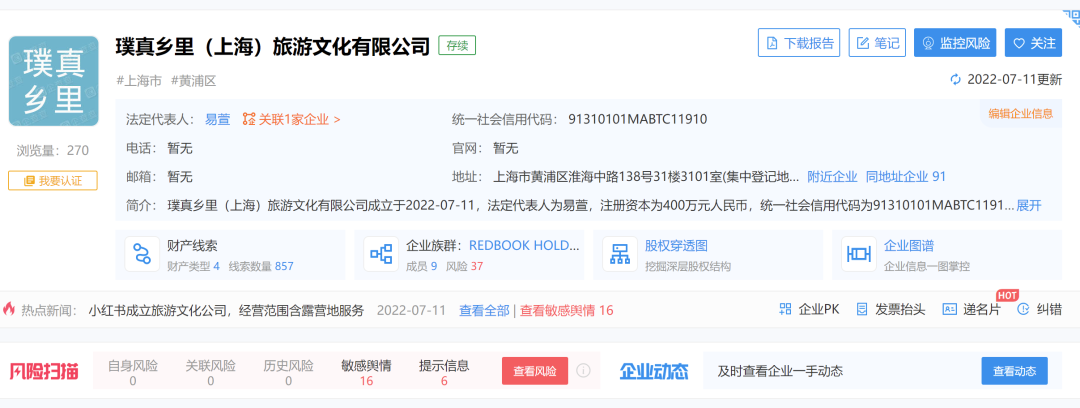Open 同地址企业 91 link

906,176
